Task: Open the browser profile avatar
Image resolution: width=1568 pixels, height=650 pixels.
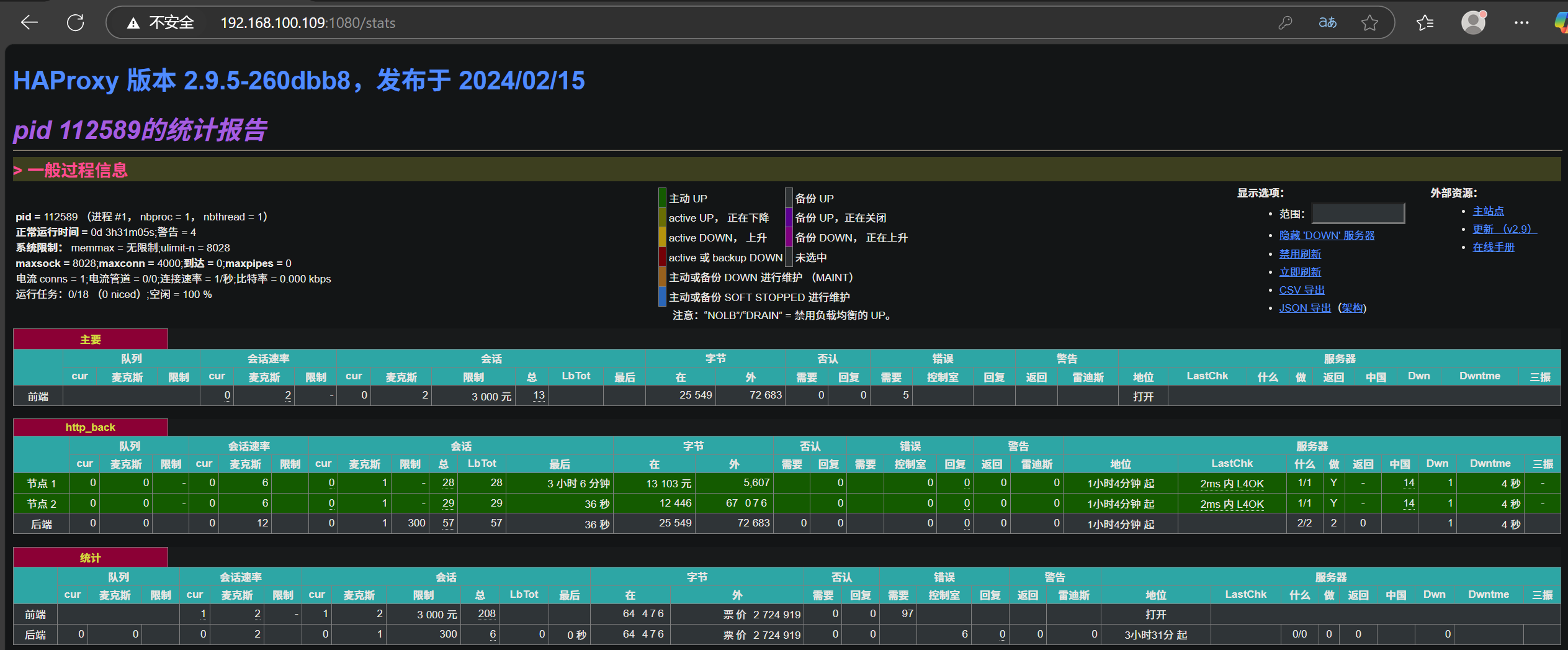Action: click(1474, 23)
